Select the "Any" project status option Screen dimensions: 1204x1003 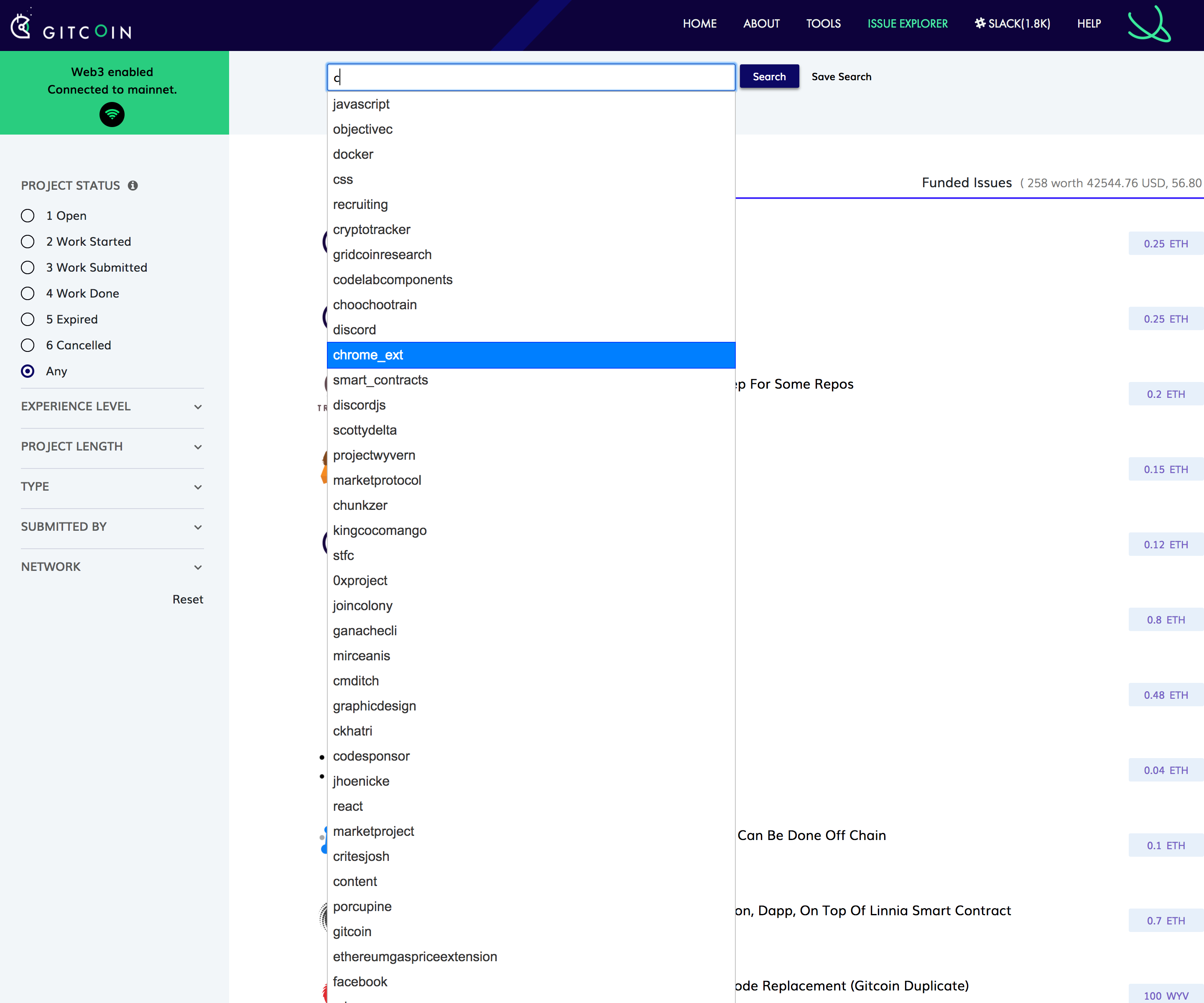coord(28,371)
